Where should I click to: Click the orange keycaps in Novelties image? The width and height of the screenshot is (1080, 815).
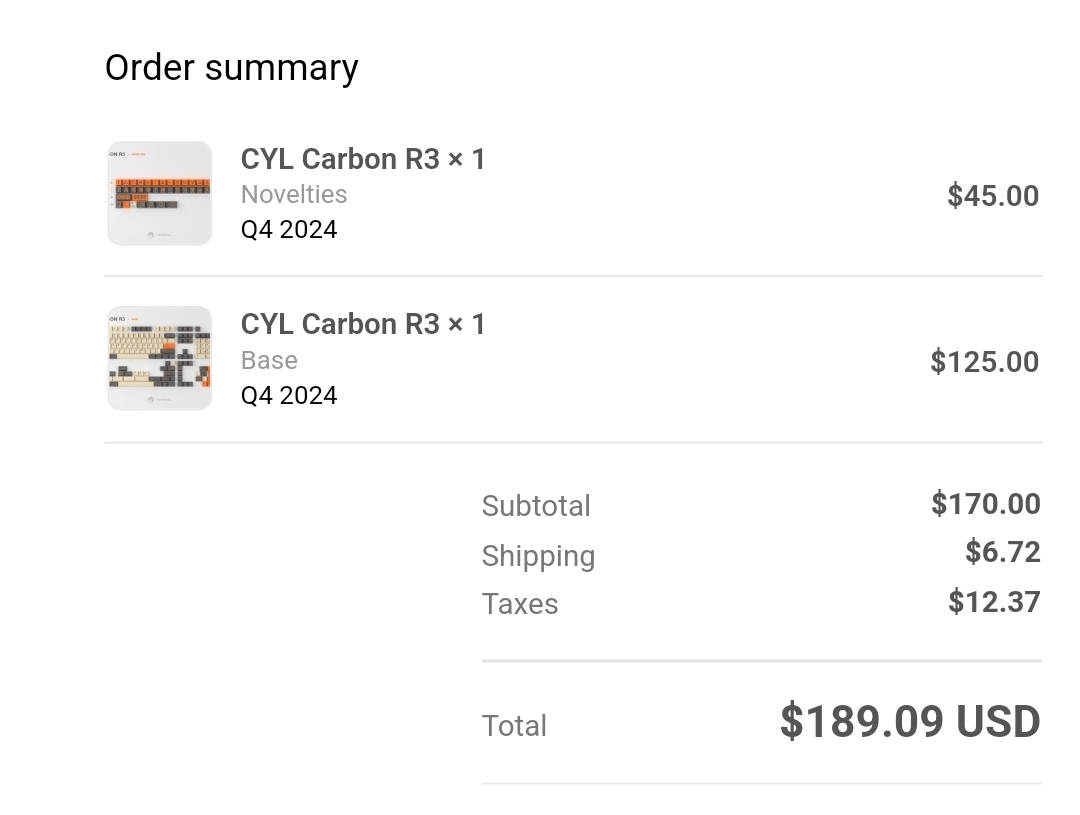coord(162,183)
